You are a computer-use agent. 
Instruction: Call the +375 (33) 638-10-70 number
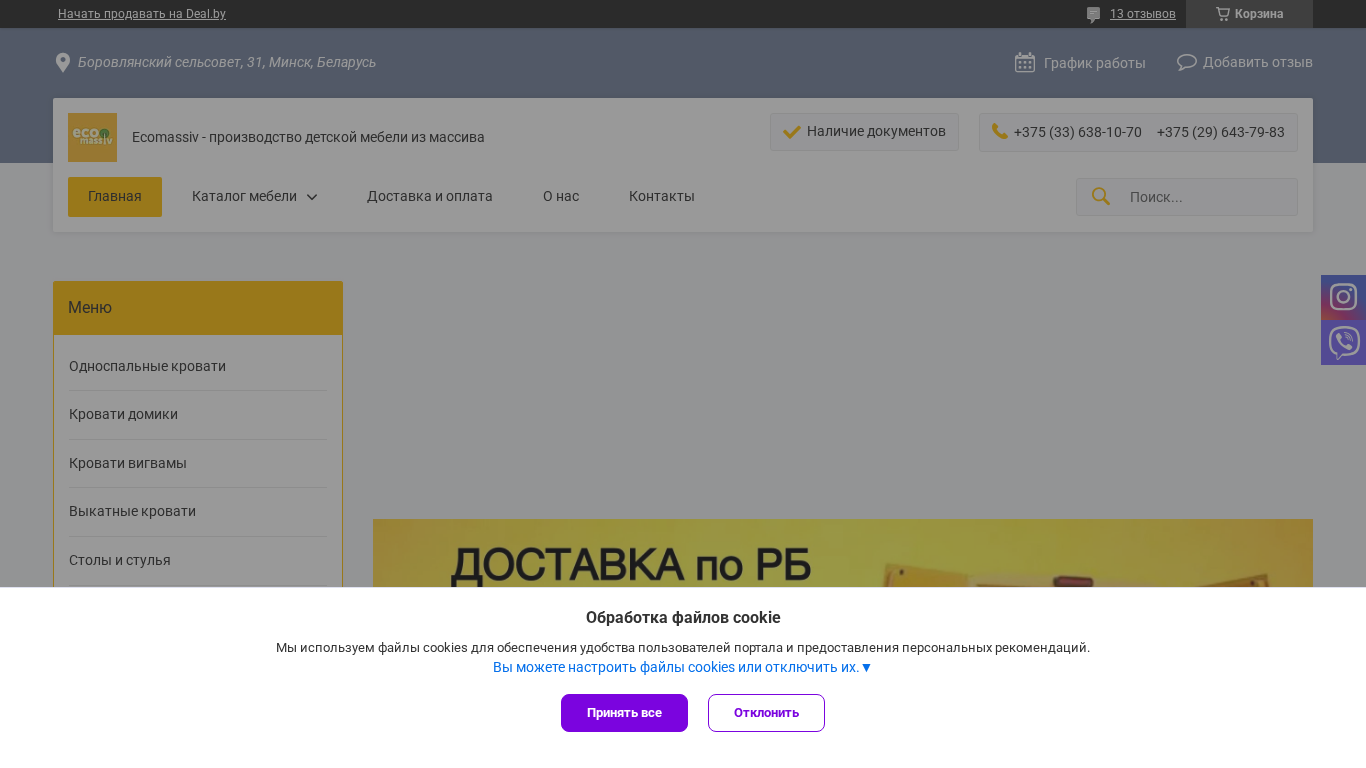(x=1078, y=132)
